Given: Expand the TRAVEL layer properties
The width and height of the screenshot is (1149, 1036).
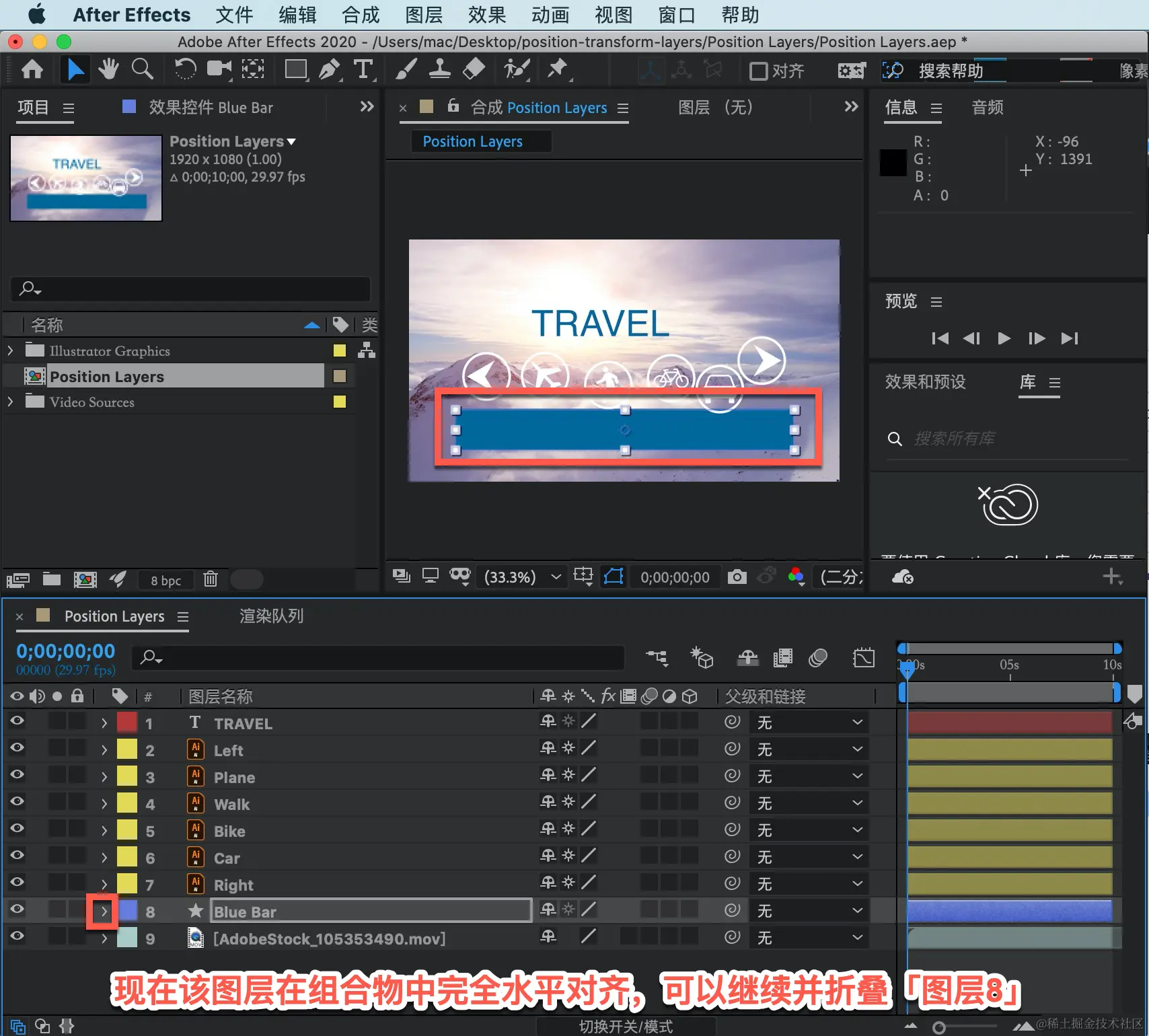Looking at the screenshot, I should pyautogui.click(x=104, y=723).
